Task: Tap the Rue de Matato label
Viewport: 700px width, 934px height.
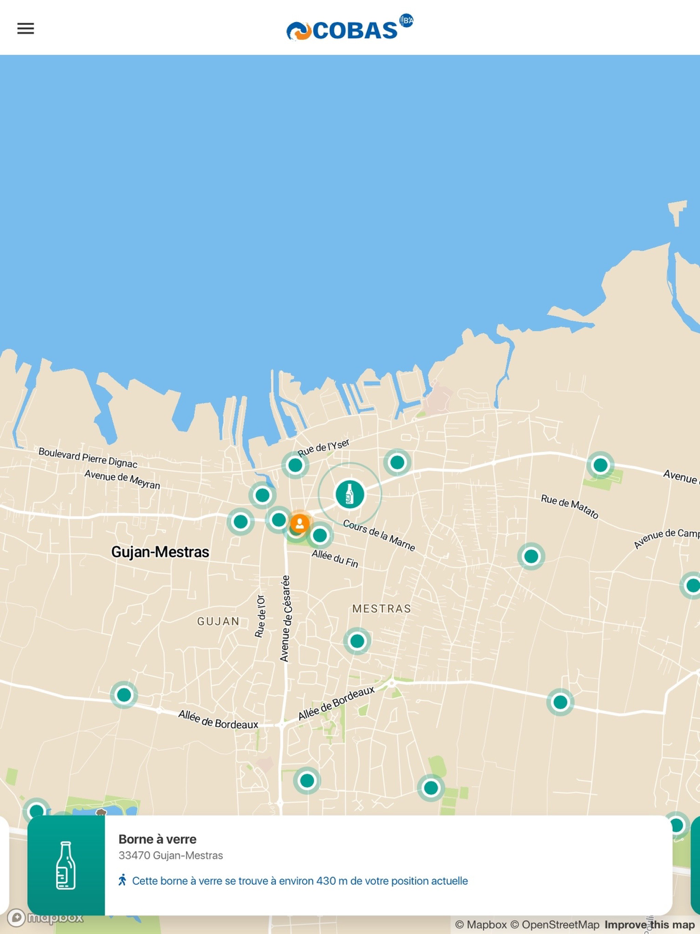Action: pyautogui.click(x=569, y=506)
